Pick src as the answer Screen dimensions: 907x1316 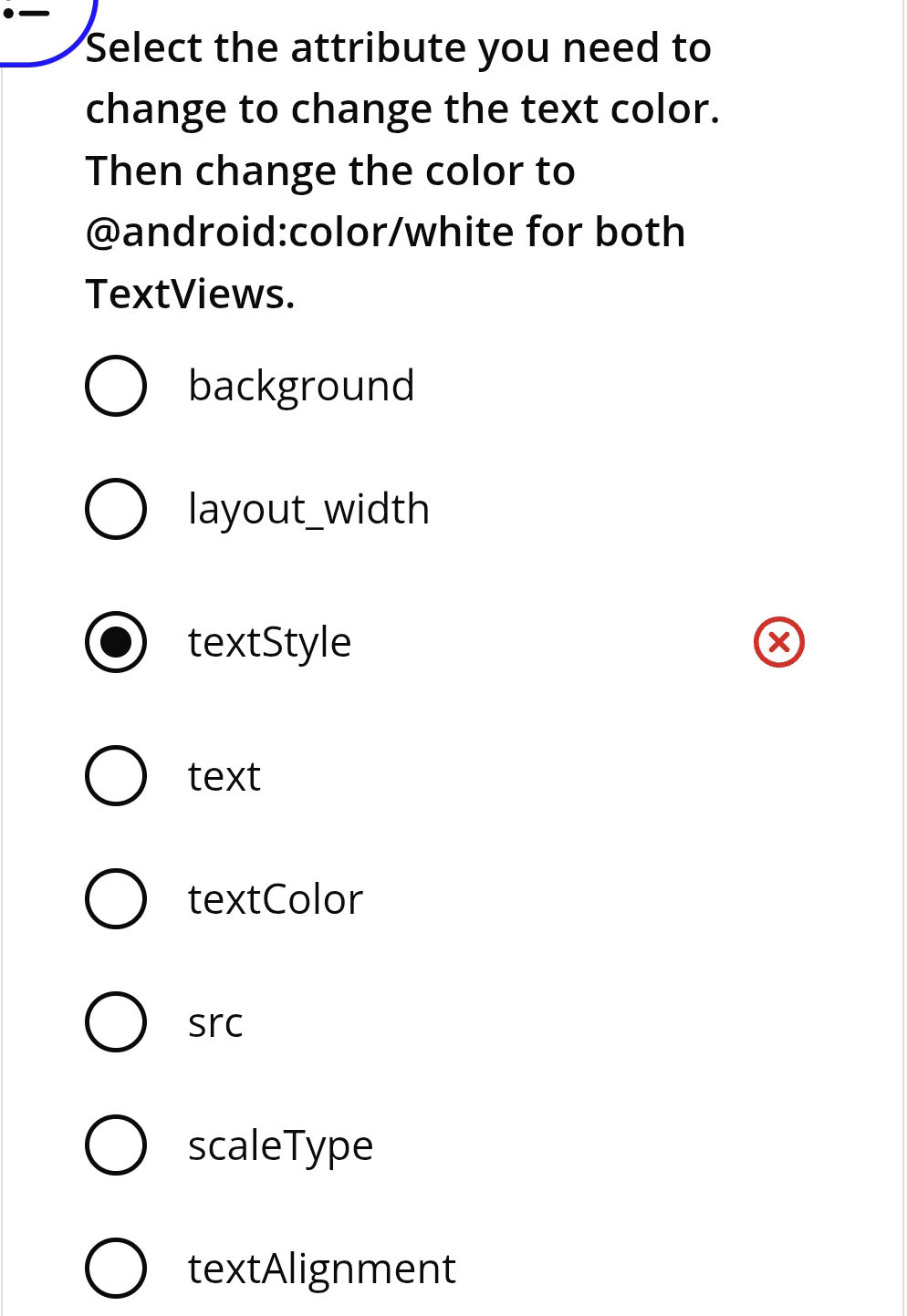pos(116,1021)
